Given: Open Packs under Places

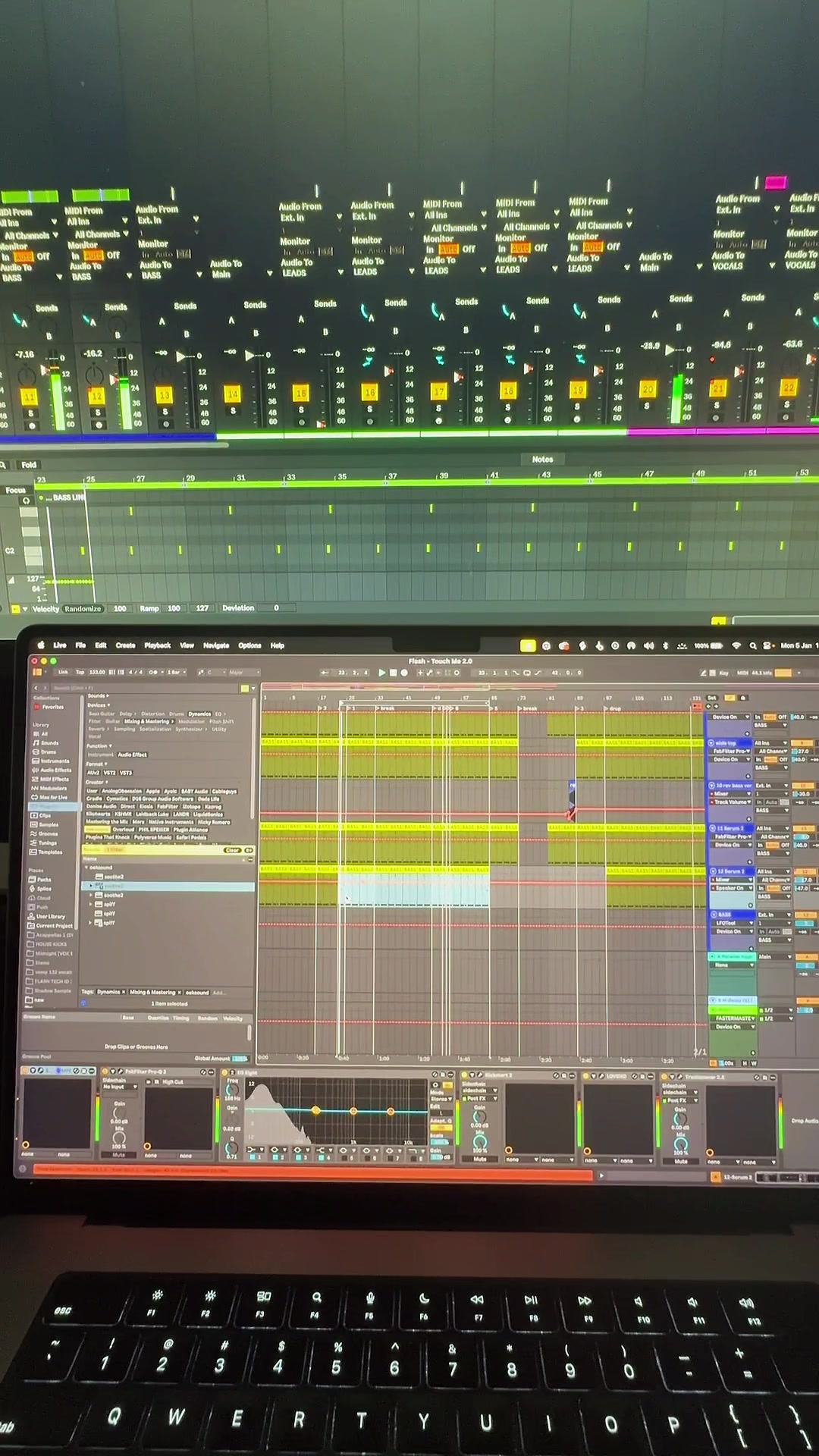Looking at the screenshot, I should pyautogui.click(x=41, y=880).
